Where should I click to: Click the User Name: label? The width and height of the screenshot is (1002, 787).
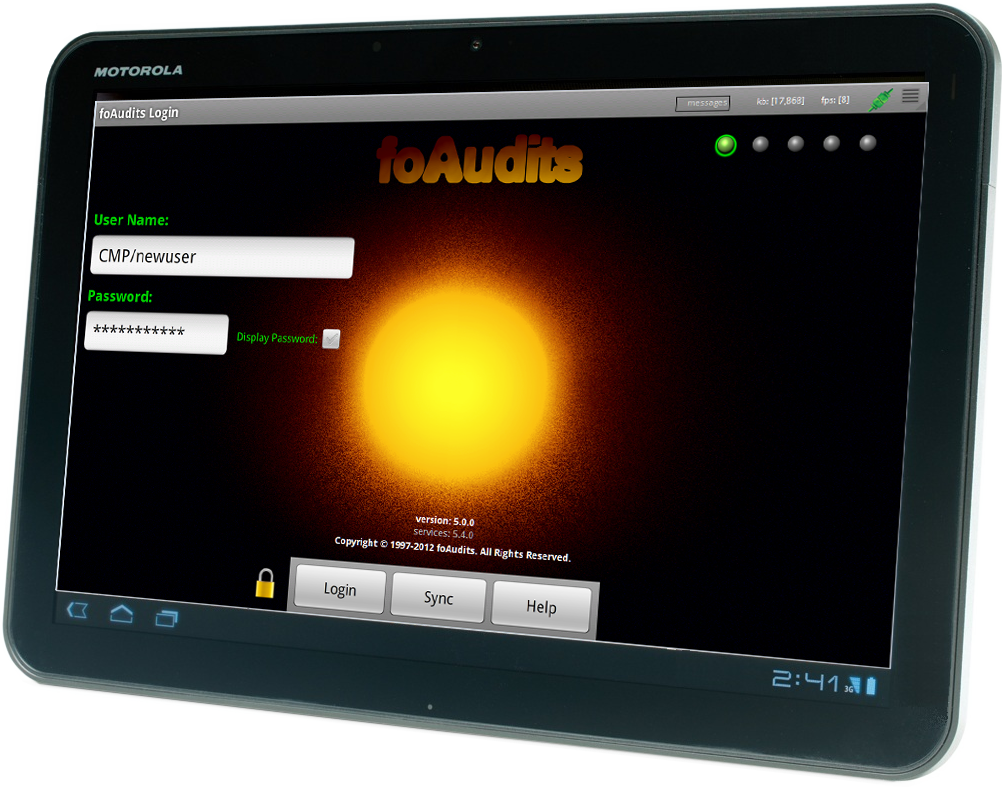[x=131, y=220]
